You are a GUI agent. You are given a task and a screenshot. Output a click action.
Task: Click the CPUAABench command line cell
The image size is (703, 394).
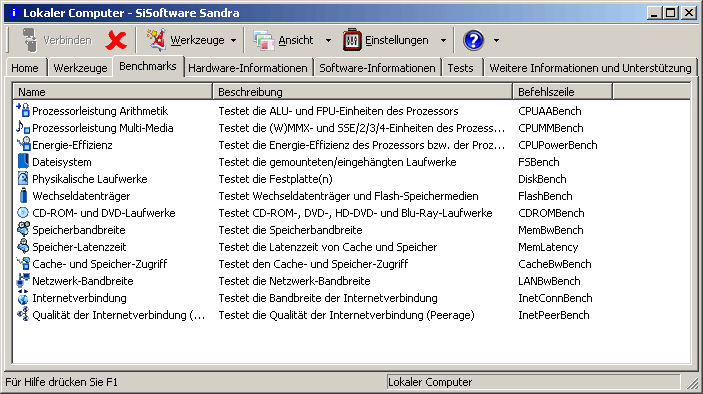550,111
